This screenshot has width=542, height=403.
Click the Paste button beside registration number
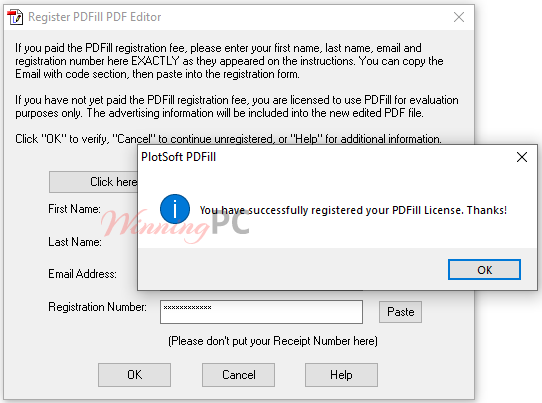[x=400, y=312]
